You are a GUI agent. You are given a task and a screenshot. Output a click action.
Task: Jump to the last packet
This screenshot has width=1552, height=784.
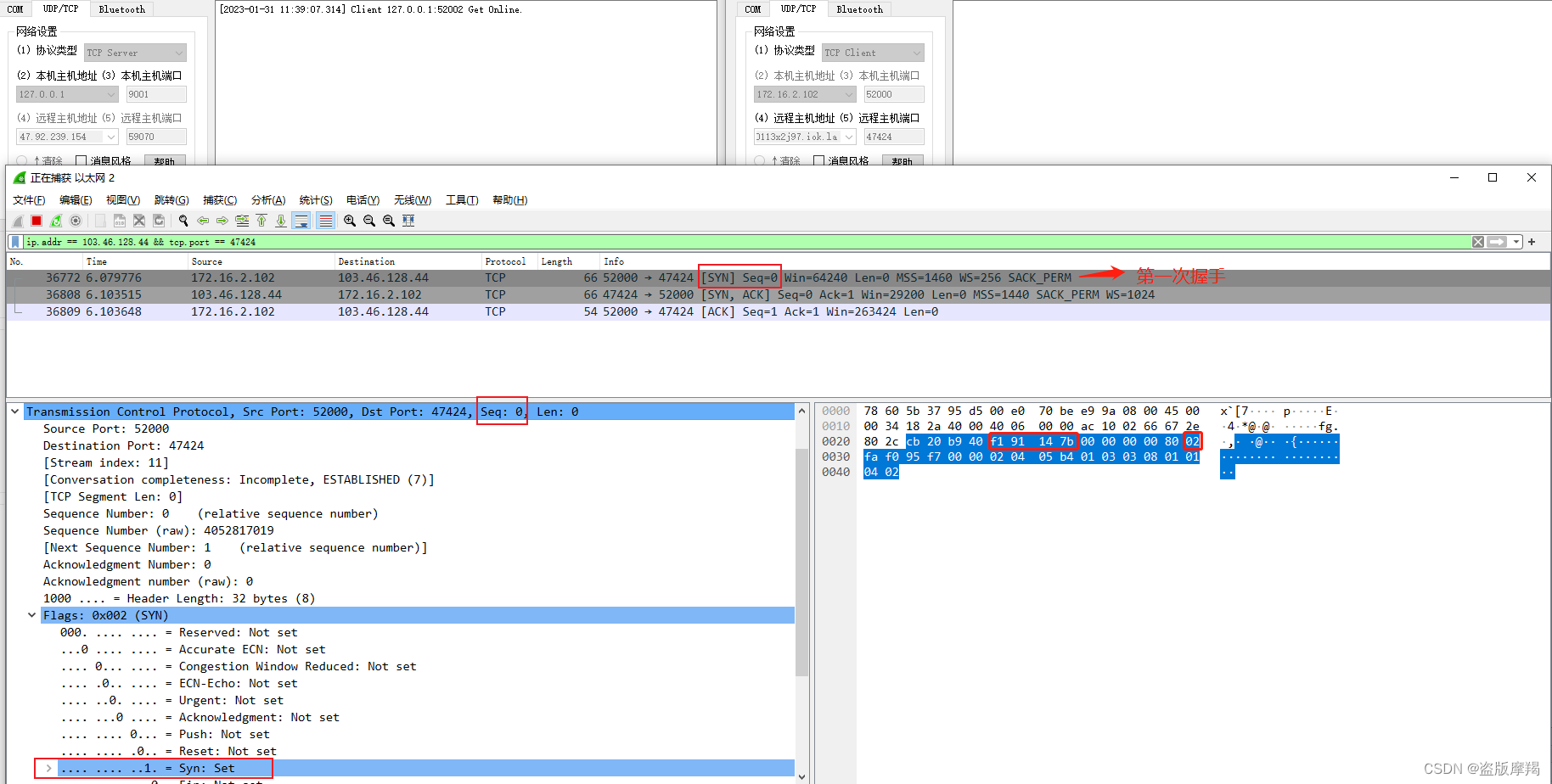[281, 221]
